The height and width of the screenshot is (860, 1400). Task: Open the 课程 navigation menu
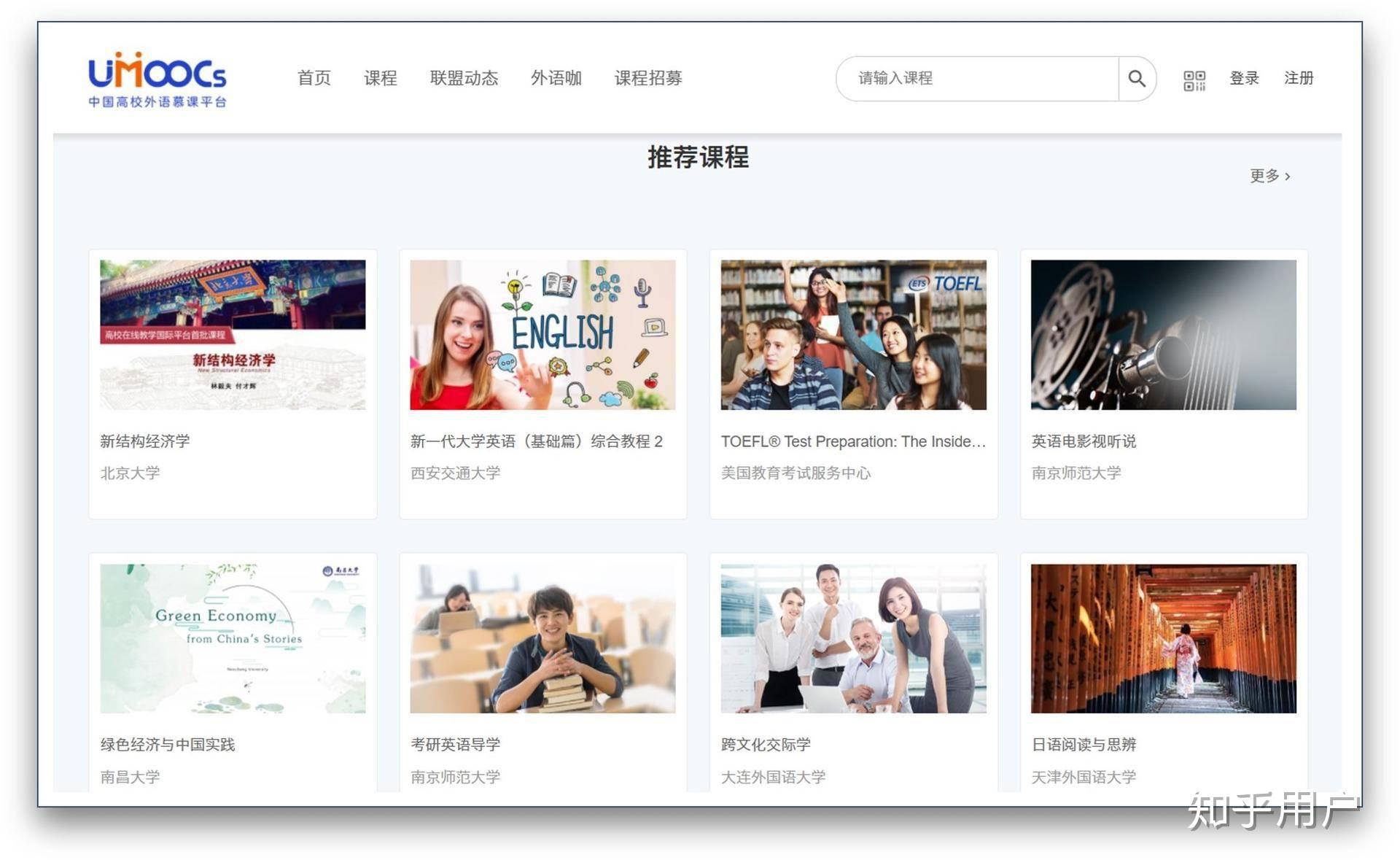coord(380,78)
